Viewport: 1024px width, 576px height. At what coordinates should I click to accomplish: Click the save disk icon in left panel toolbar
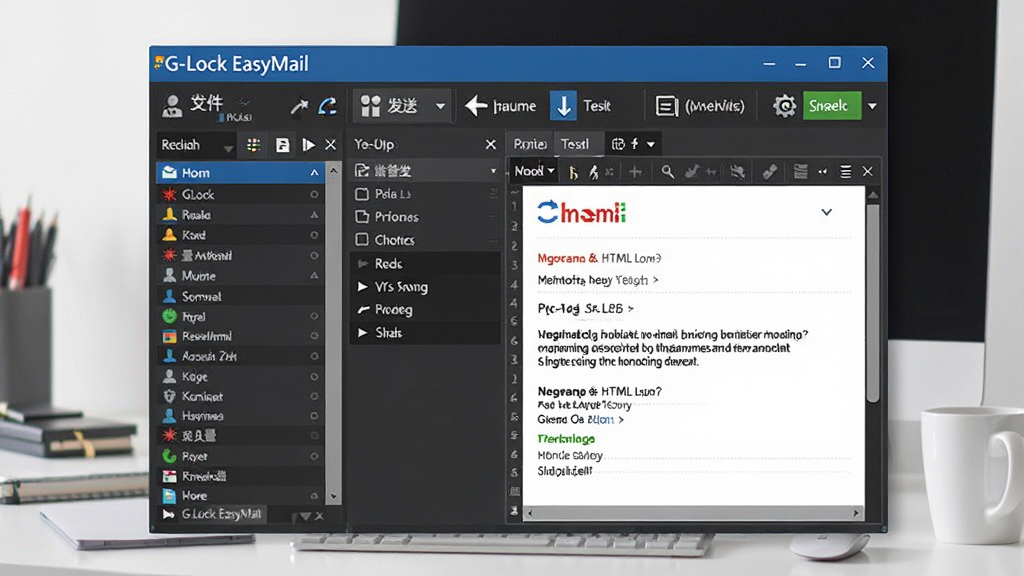(282, 145)
